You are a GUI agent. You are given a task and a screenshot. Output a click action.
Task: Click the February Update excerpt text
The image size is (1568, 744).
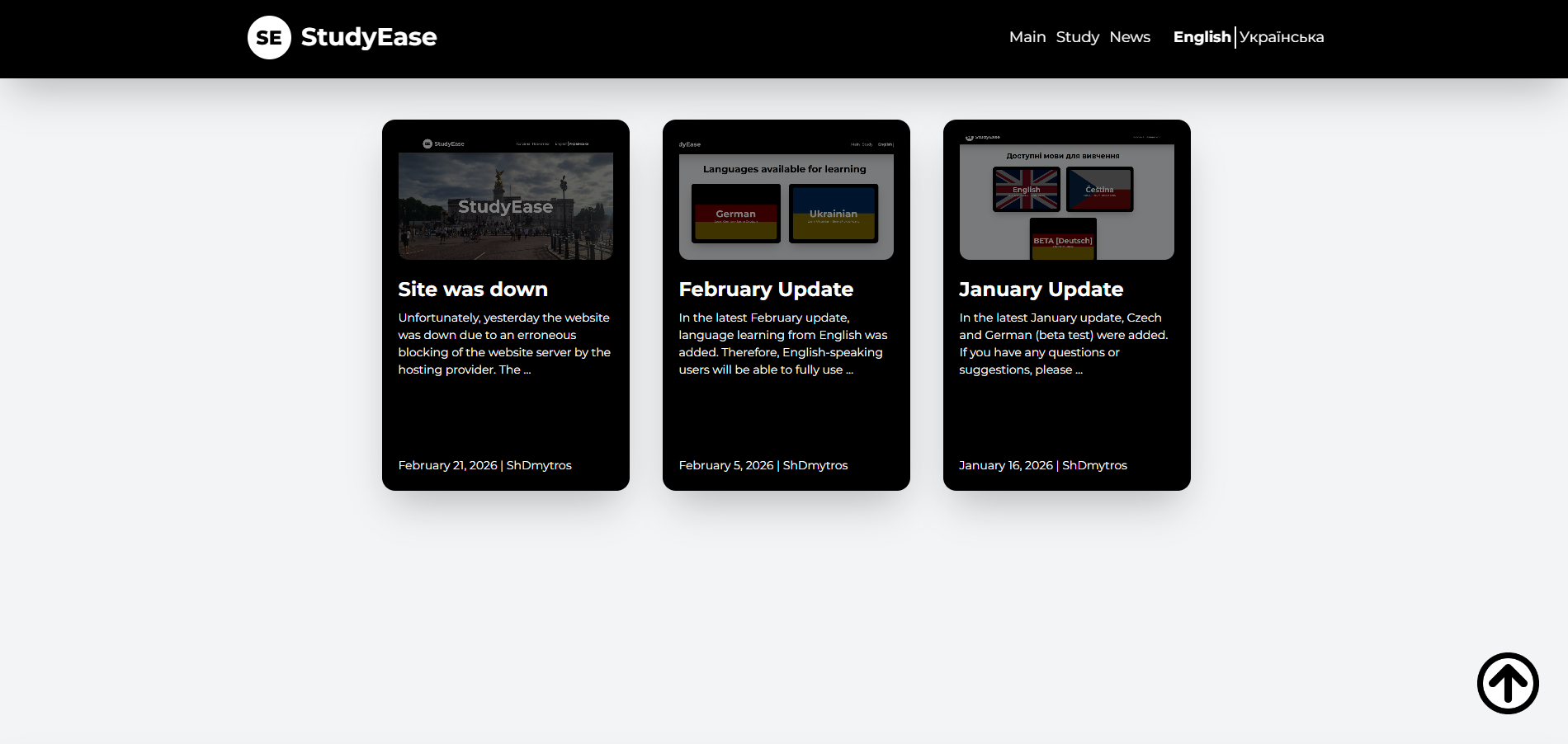pos(782,344)
